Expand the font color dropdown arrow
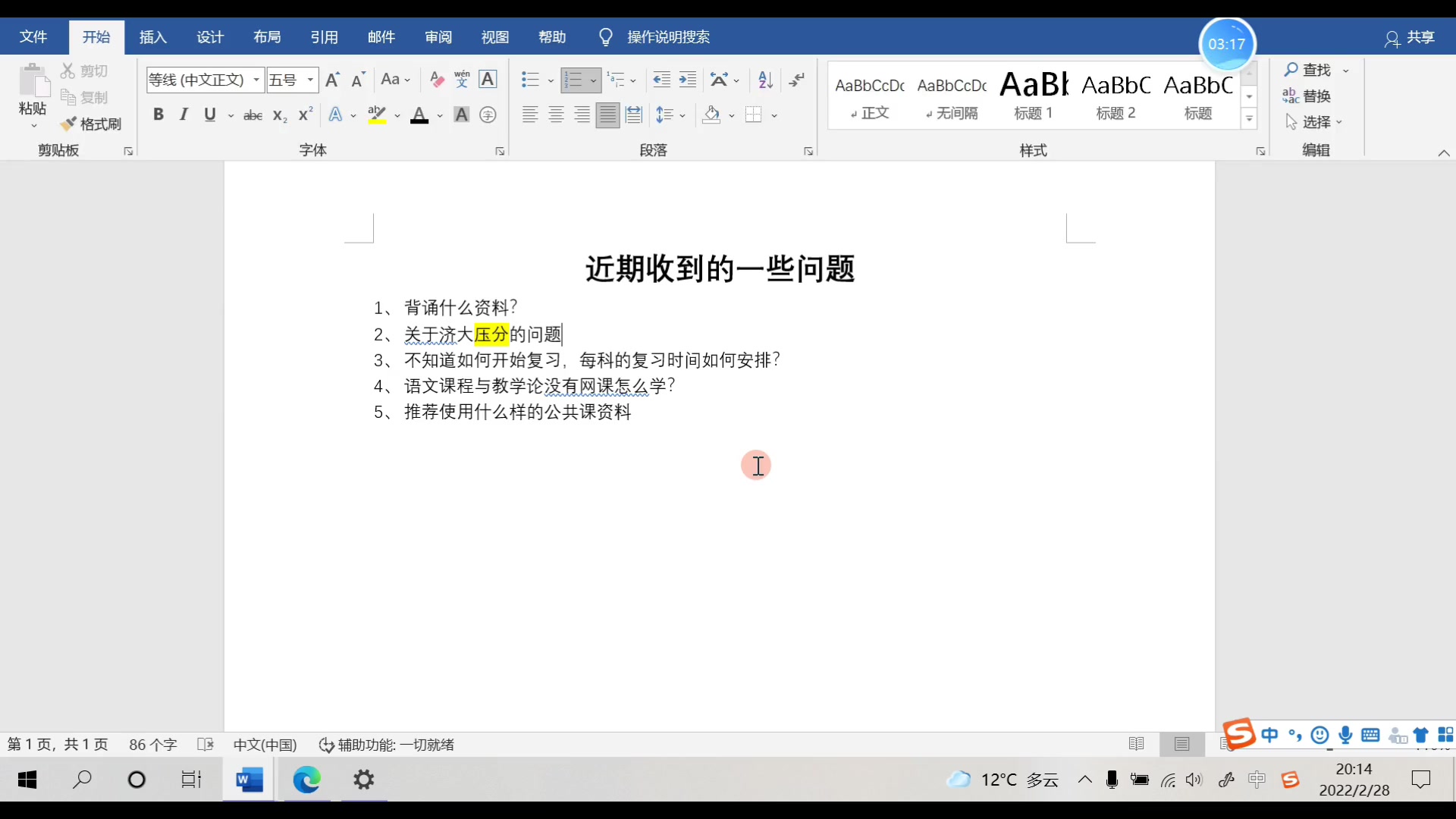1456x819 pixels. 439,116
